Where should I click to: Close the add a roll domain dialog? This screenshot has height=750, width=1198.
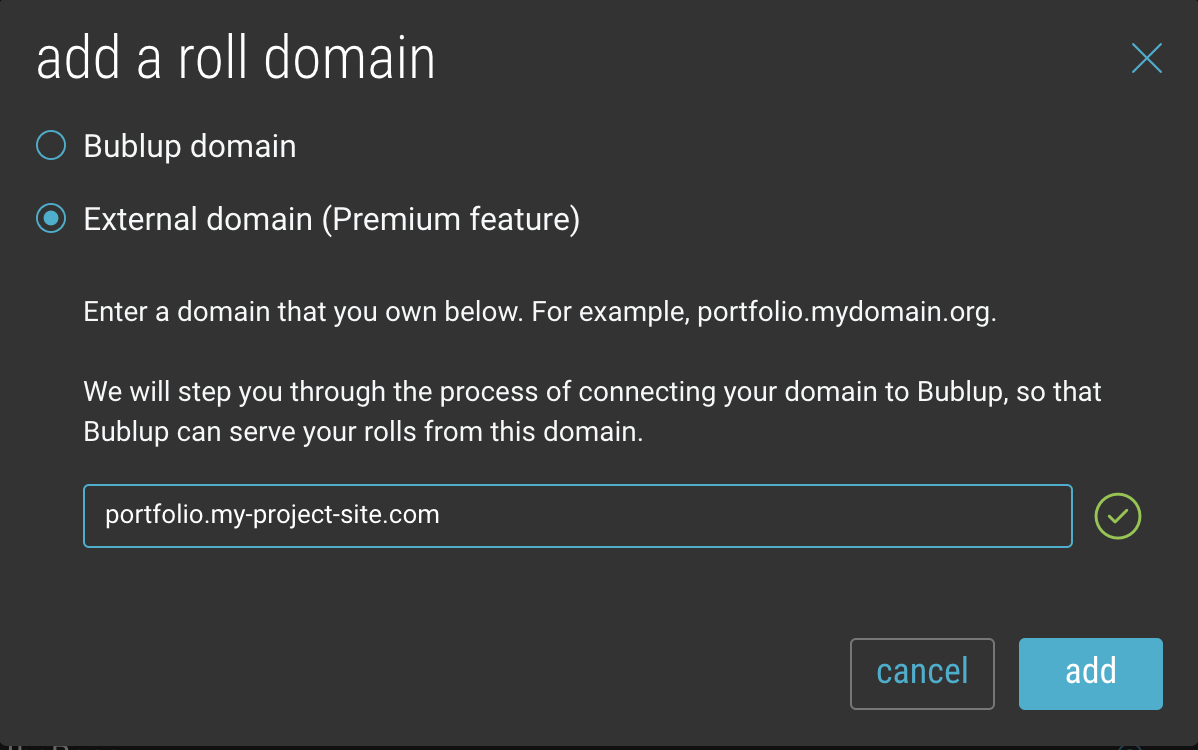[1146, 58]
